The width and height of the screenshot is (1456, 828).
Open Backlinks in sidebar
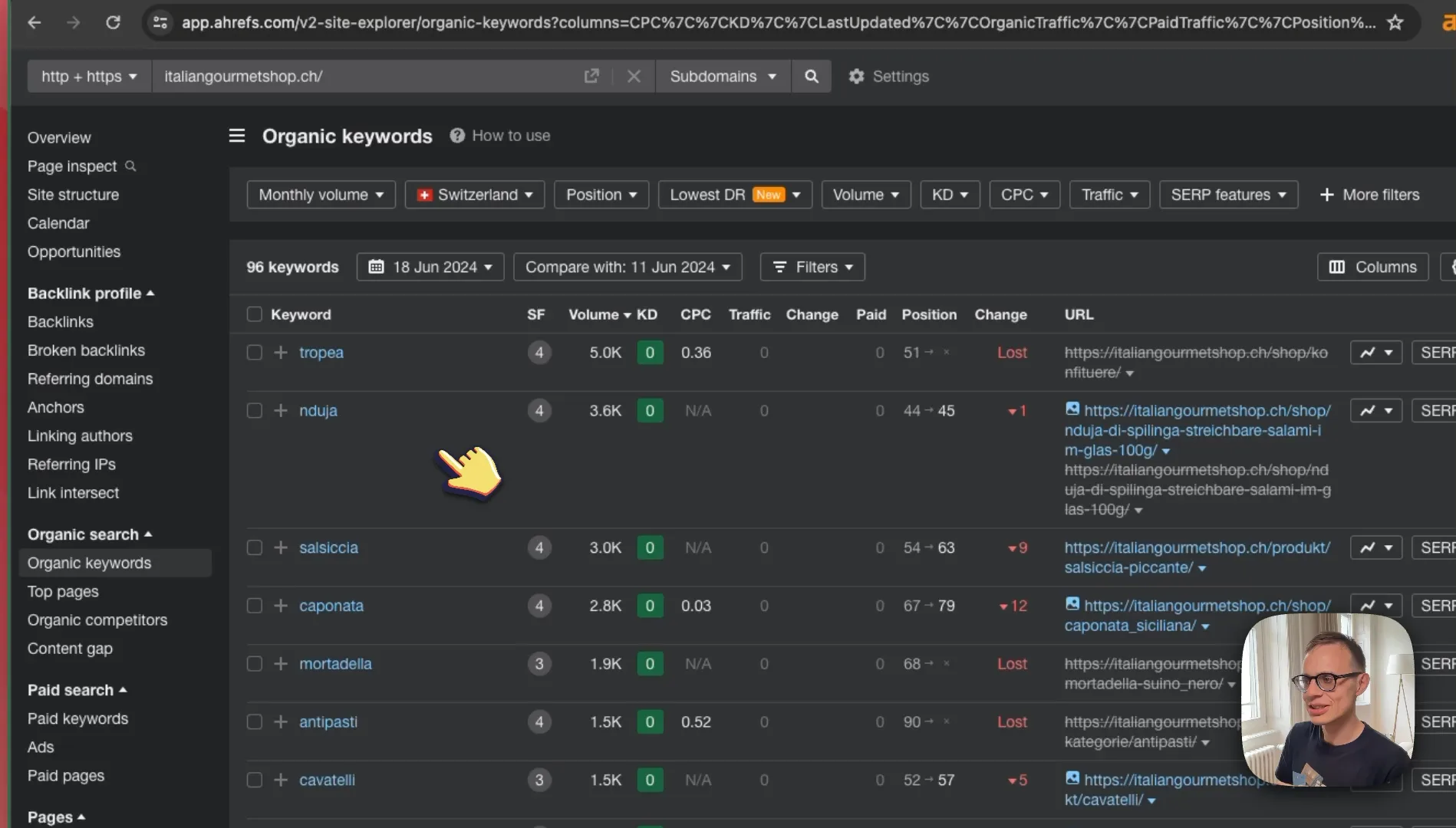(x=61, y=322)
